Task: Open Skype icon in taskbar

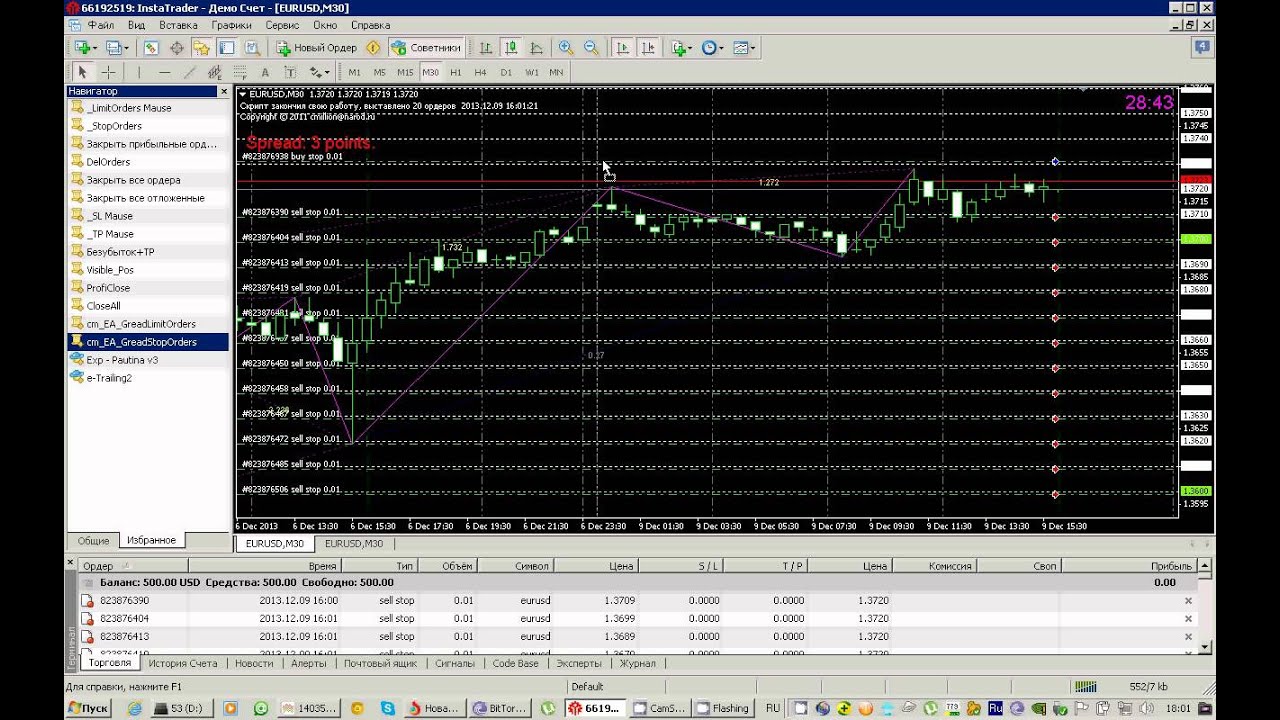Action: click(387, 708)
